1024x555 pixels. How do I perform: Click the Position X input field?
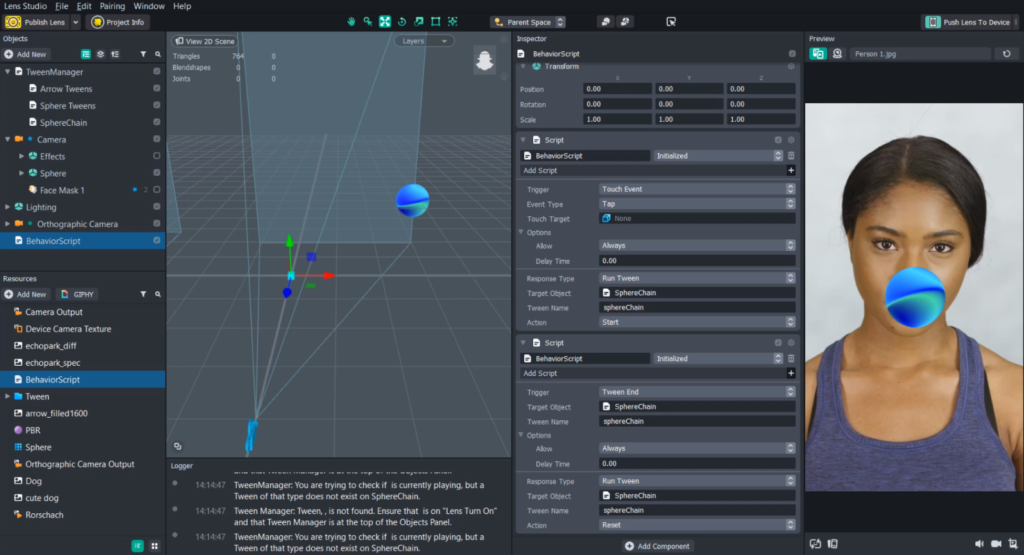pos(616,89)
